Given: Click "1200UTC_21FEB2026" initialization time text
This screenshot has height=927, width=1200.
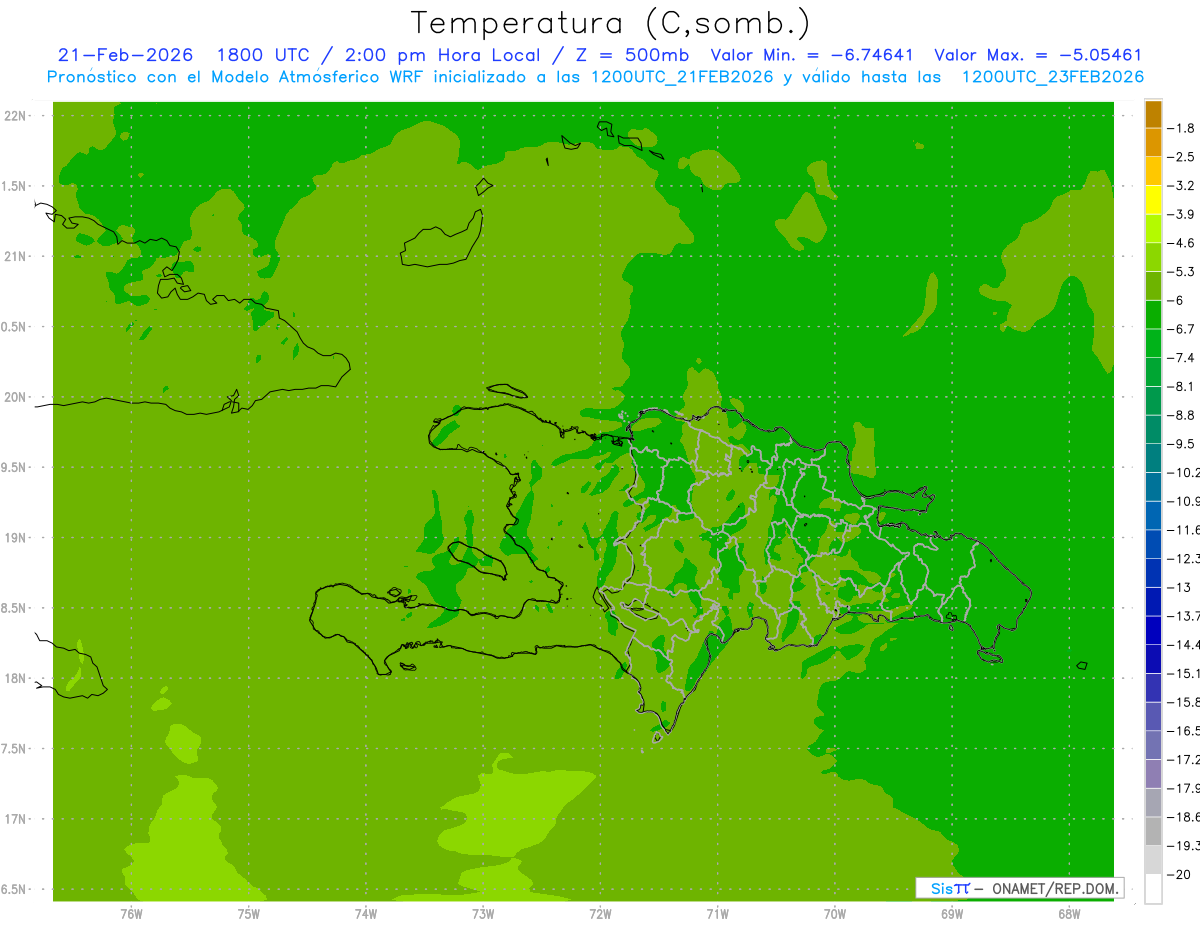Looking at the screenshot, I should click(x=682, y=77).
